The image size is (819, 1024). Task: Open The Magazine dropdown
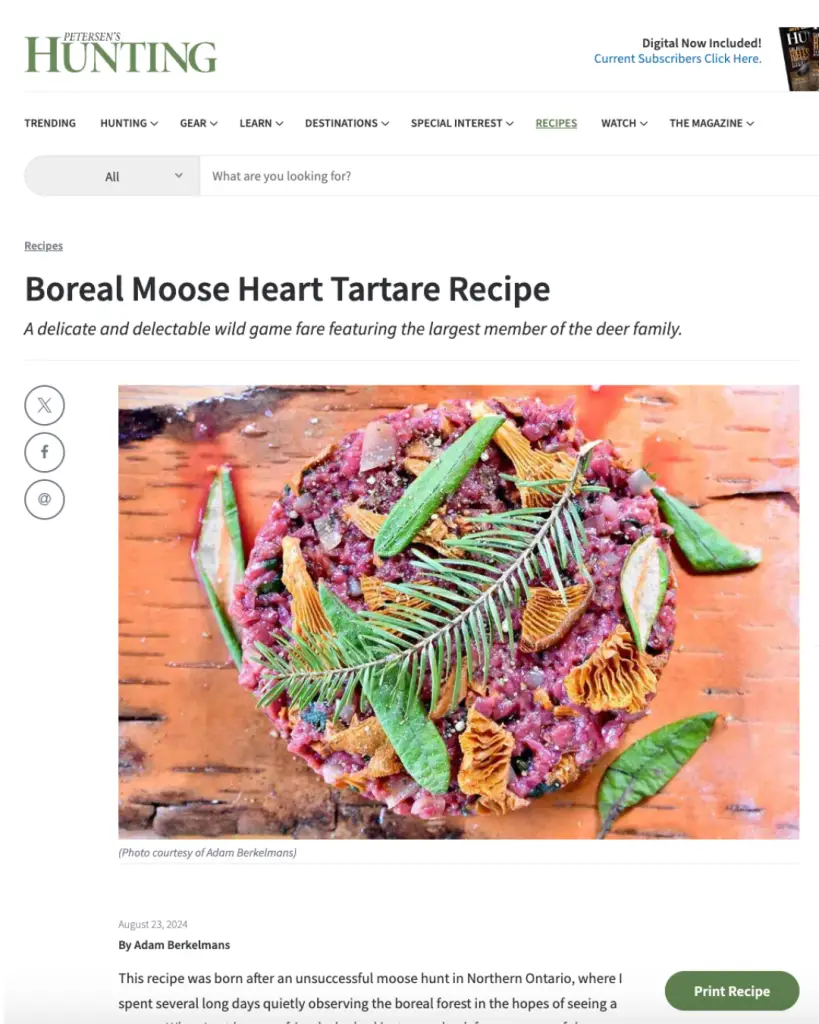(711, 123)
